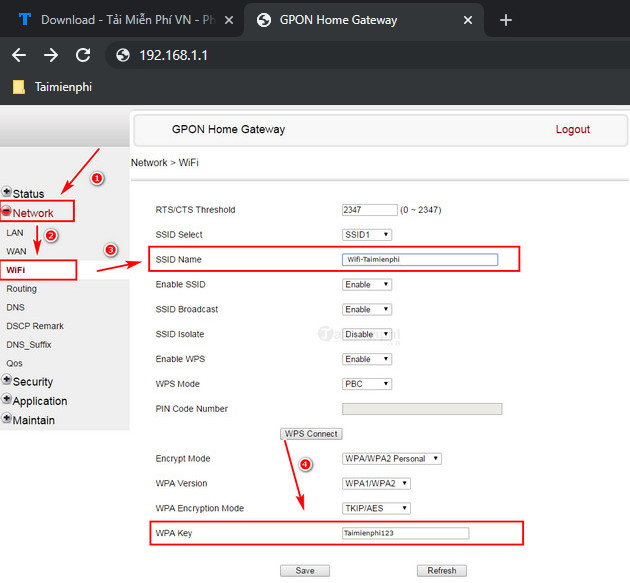This screenshot has width=630, height=583.
Task: Open the Routing settings page
Action: tap(21, 288)
